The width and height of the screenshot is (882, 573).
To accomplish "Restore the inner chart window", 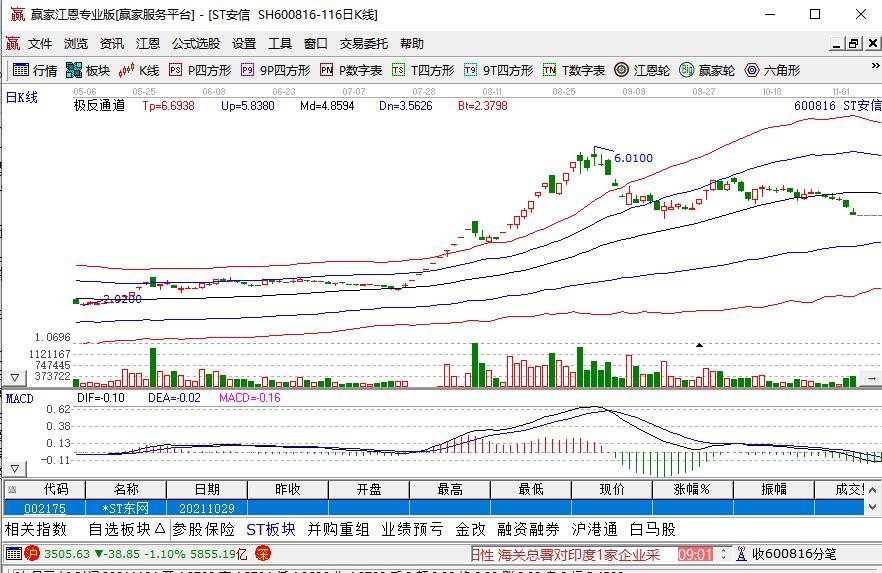I will pyautogui.click(x=854, y=43).
